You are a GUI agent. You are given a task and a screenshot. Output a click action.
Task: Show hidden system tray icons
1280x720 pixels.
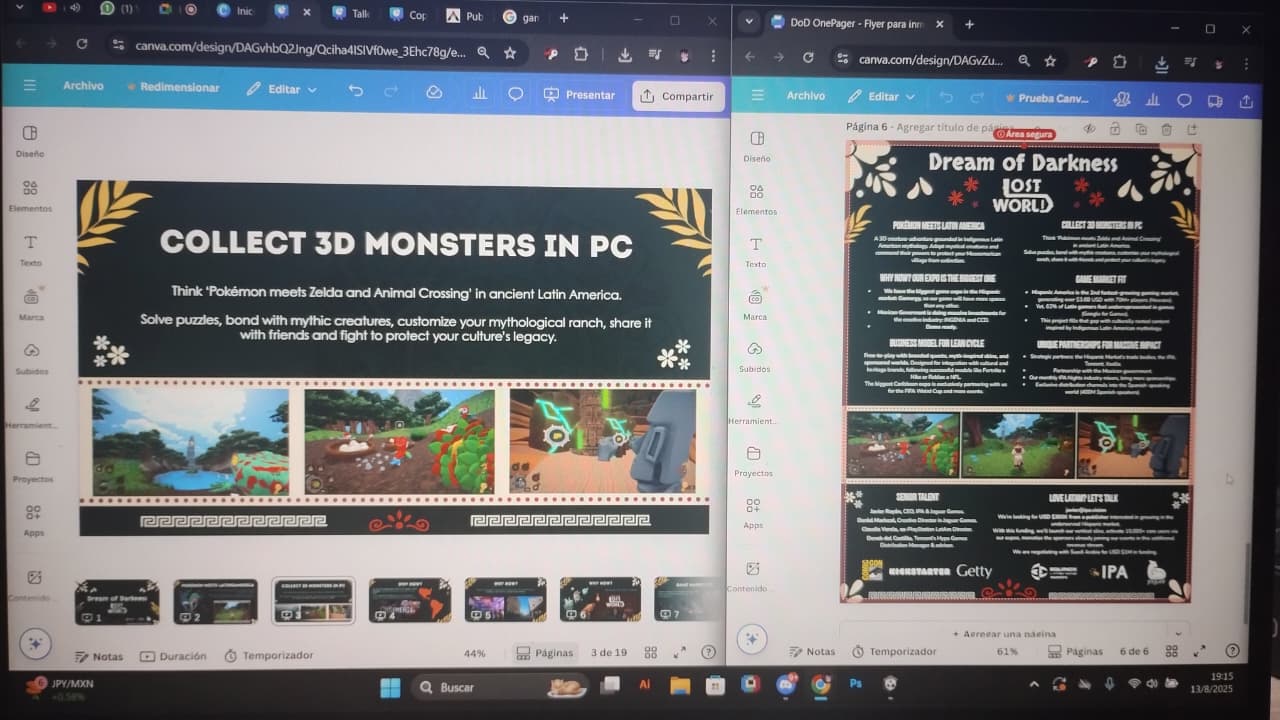[1034, 684]
